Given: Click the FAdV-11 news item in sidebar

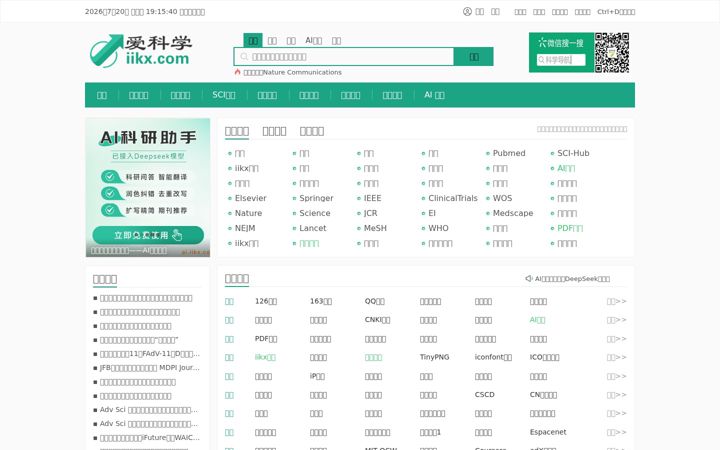Looking at the screenshot, I should (149, 354).
